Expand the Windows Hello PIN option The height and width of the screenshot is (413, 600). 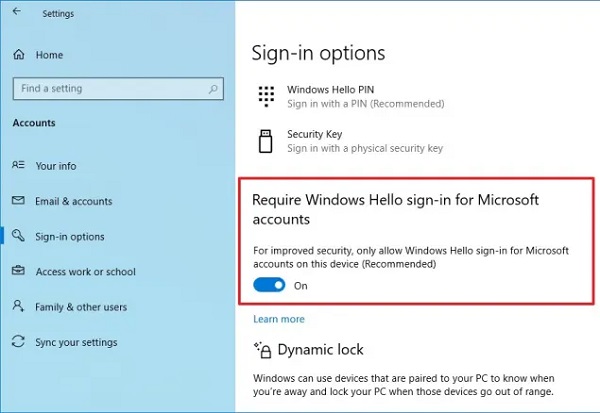pyautogui.click(x=365, y=96)
